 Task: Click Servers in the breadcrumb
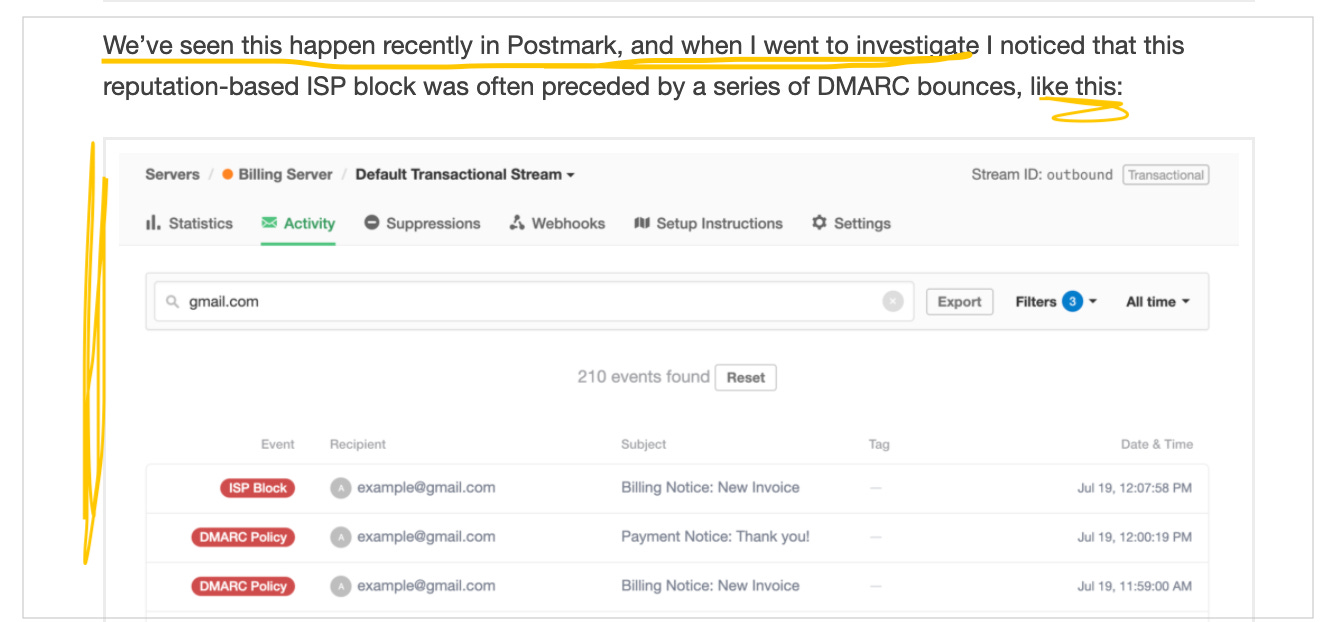pyautogui.click(x=172, y=174)
